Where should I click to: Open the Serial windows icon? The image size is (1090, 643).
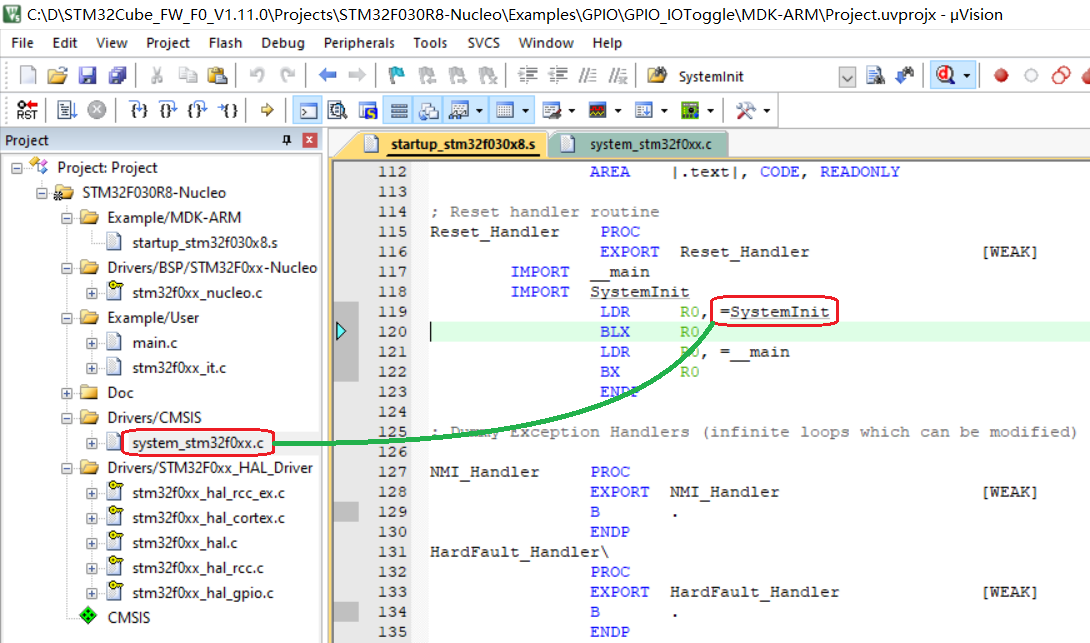552,110
